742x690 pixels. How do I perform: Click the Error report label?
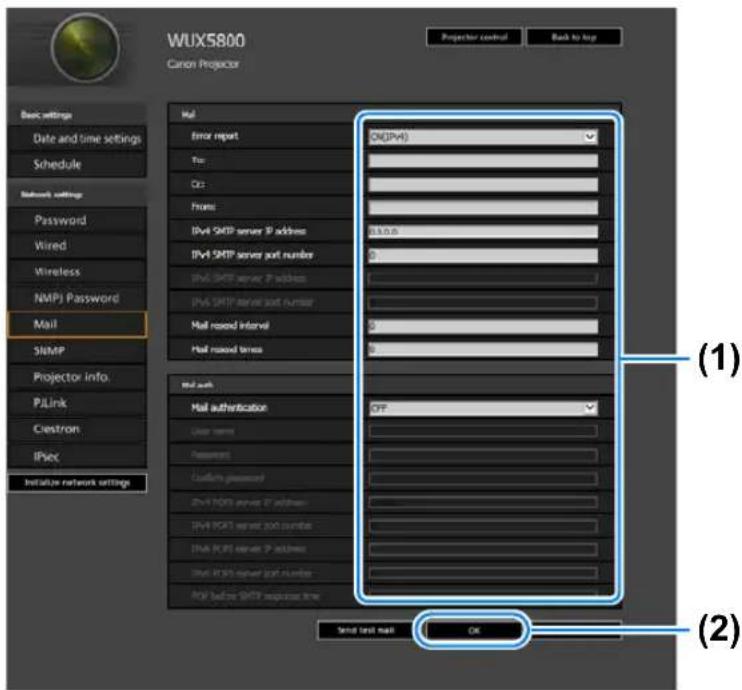(215, 136)
